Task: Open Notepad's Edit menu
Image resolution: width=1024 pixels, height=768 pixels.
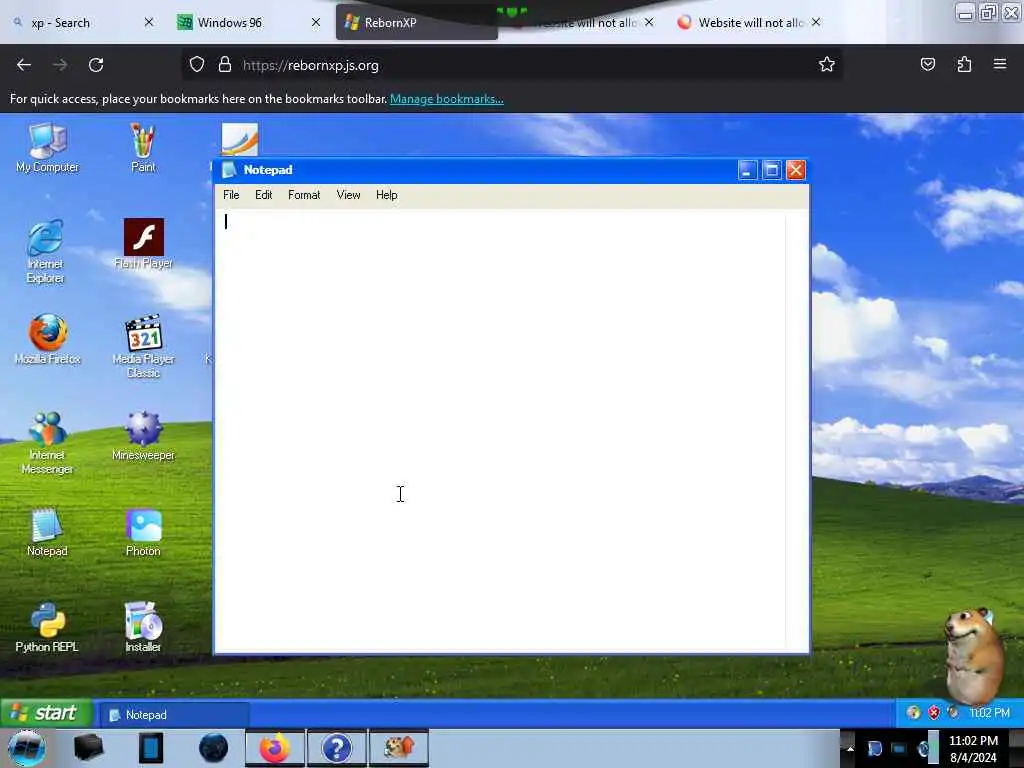Action: pyautogui.click(x=263, y=195)
